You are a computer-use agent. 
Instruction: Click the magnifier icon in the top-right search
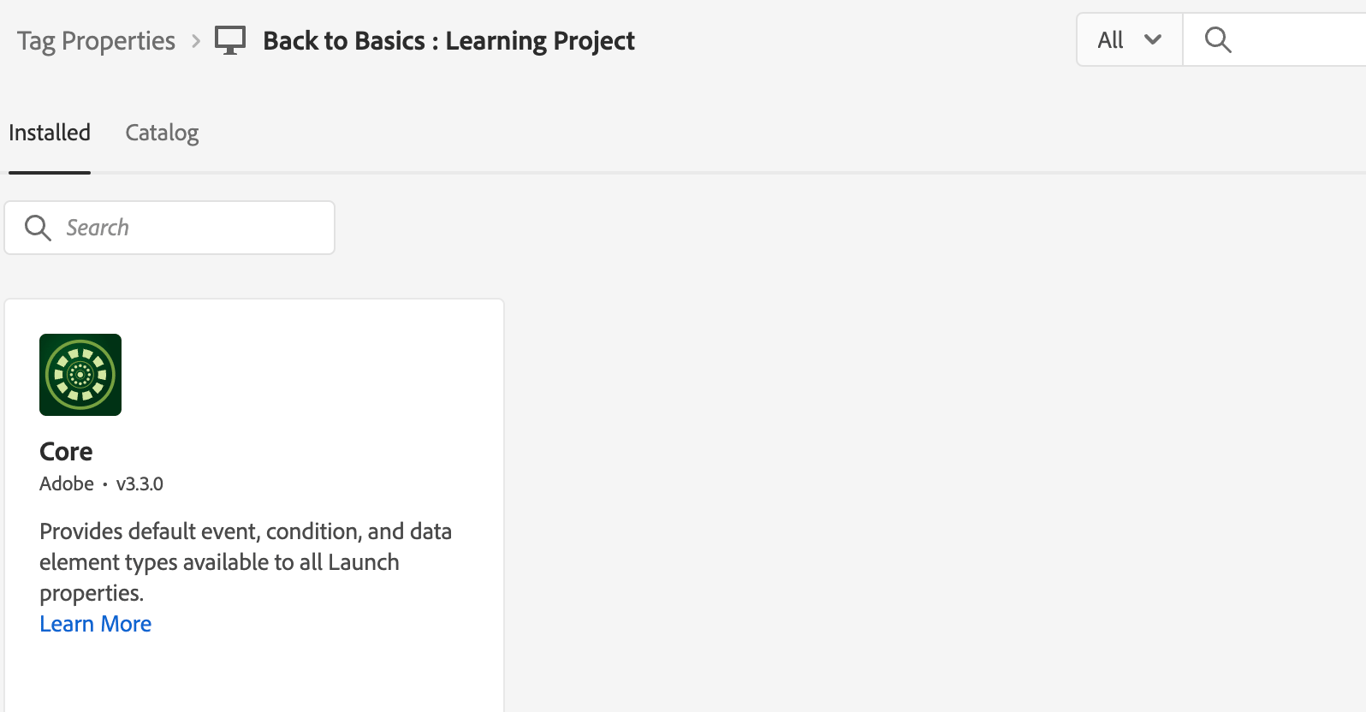pos(1217,40)
